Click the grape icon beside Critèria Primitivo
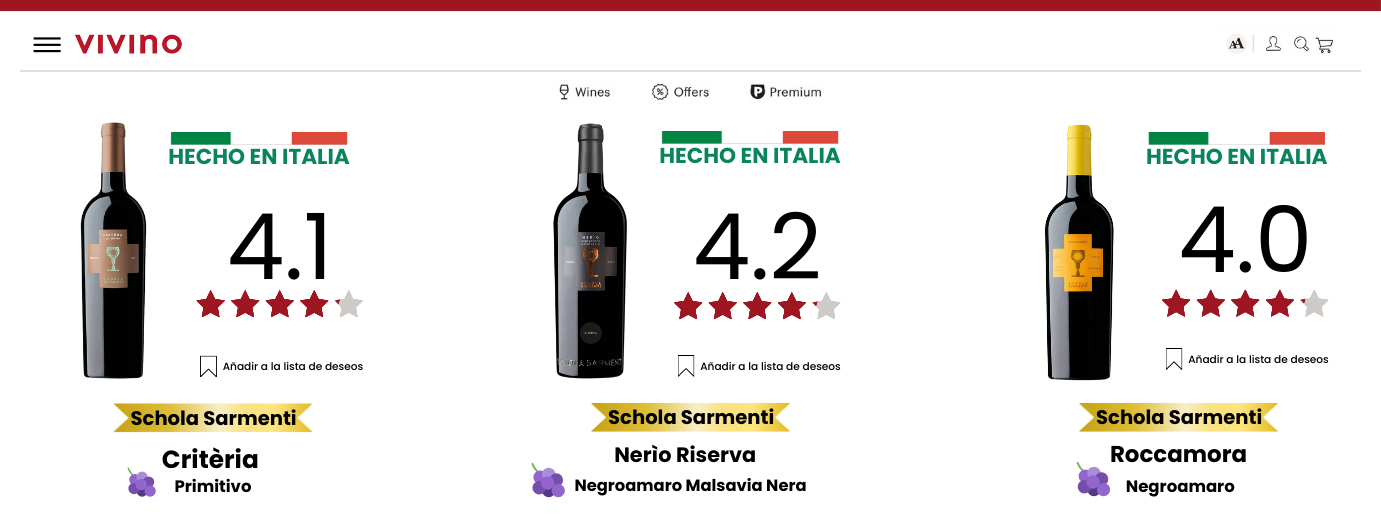Image resolution: width=1381 pixels, height=523 pixels. tap(142, 482)
